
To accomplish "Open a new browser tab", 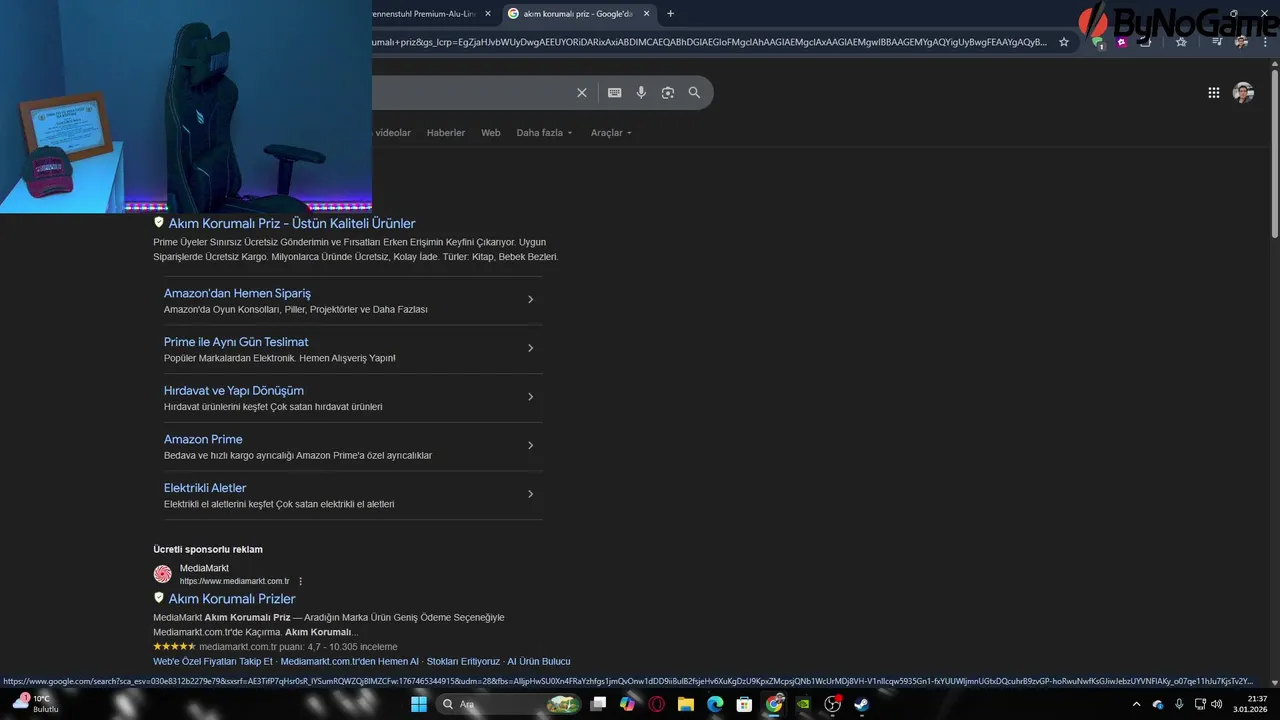I will (x=670, y=14).
